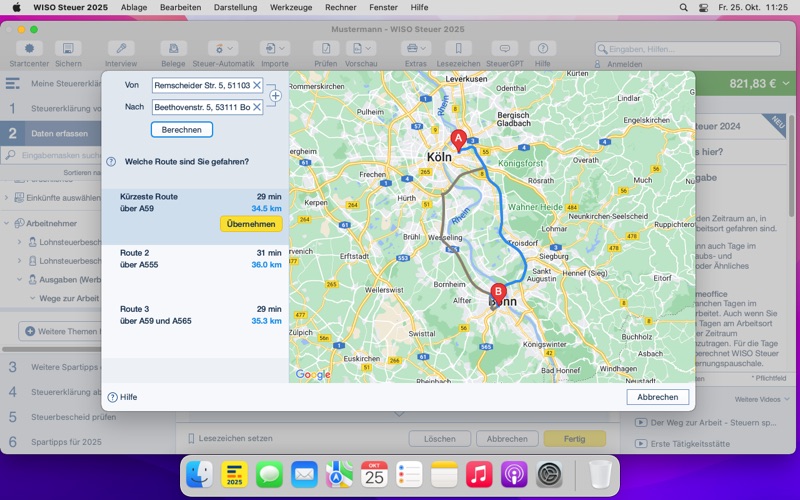
Task: Click map marker B in Bonn
Action: pyautogui.click(x=498, y=294)
